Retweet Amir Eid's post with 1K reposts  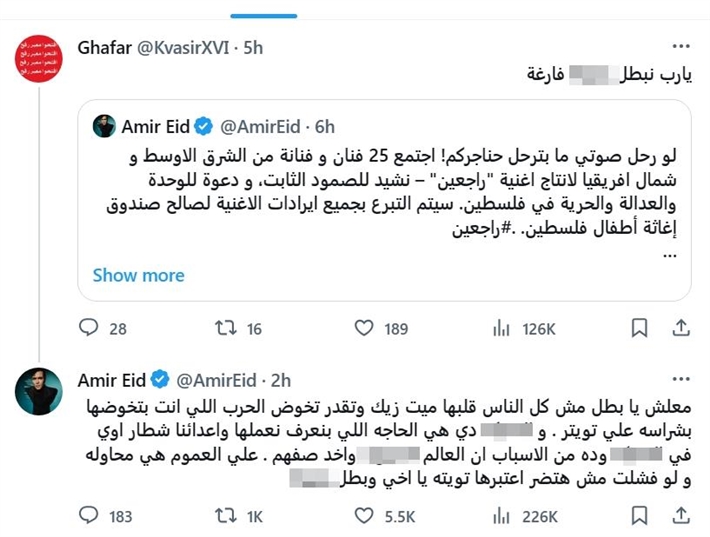click(x=227, y=516)
